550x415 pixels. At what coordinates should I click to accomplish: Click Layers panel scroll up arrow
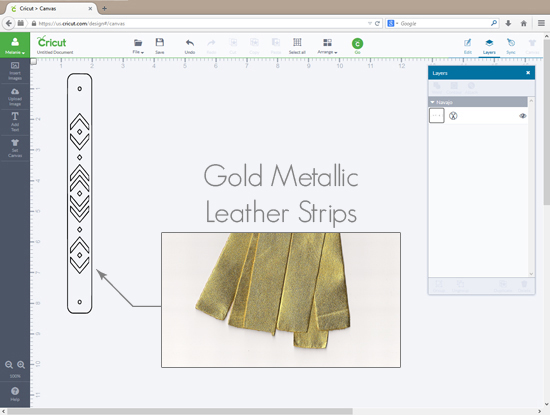pyautogui.click(x=531, y=101)
